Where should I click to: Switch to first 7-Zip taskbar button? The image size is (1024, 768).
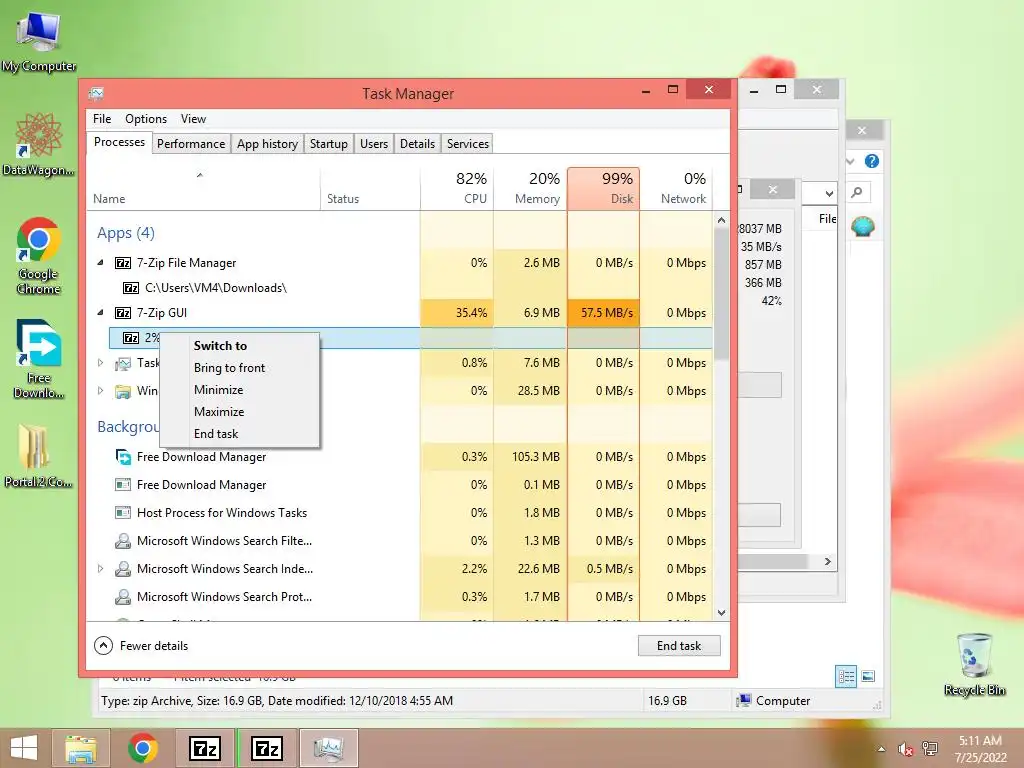coord(204,748)
